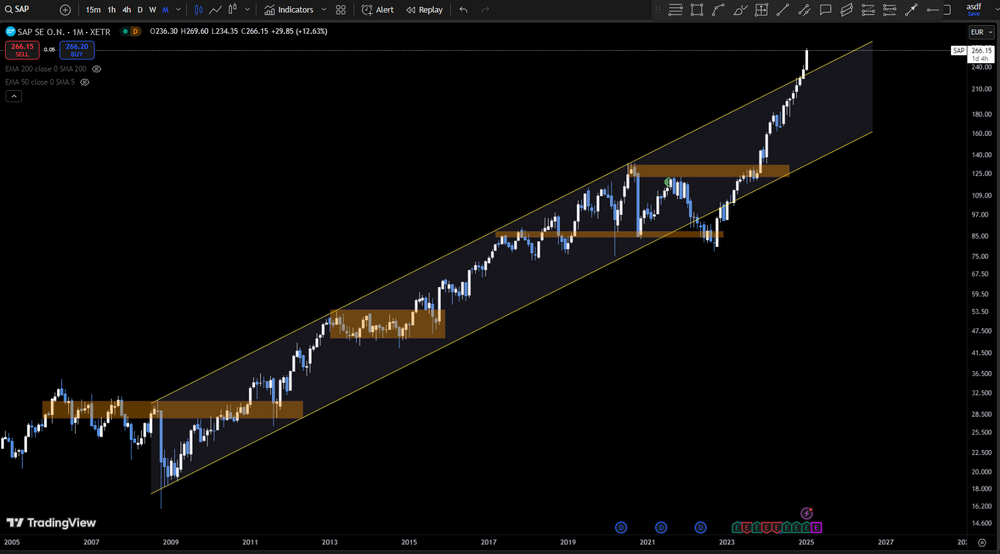Screen dimensions: 1000x554
Task: Open the Indicators menu
Action: (x=290, y=10)
